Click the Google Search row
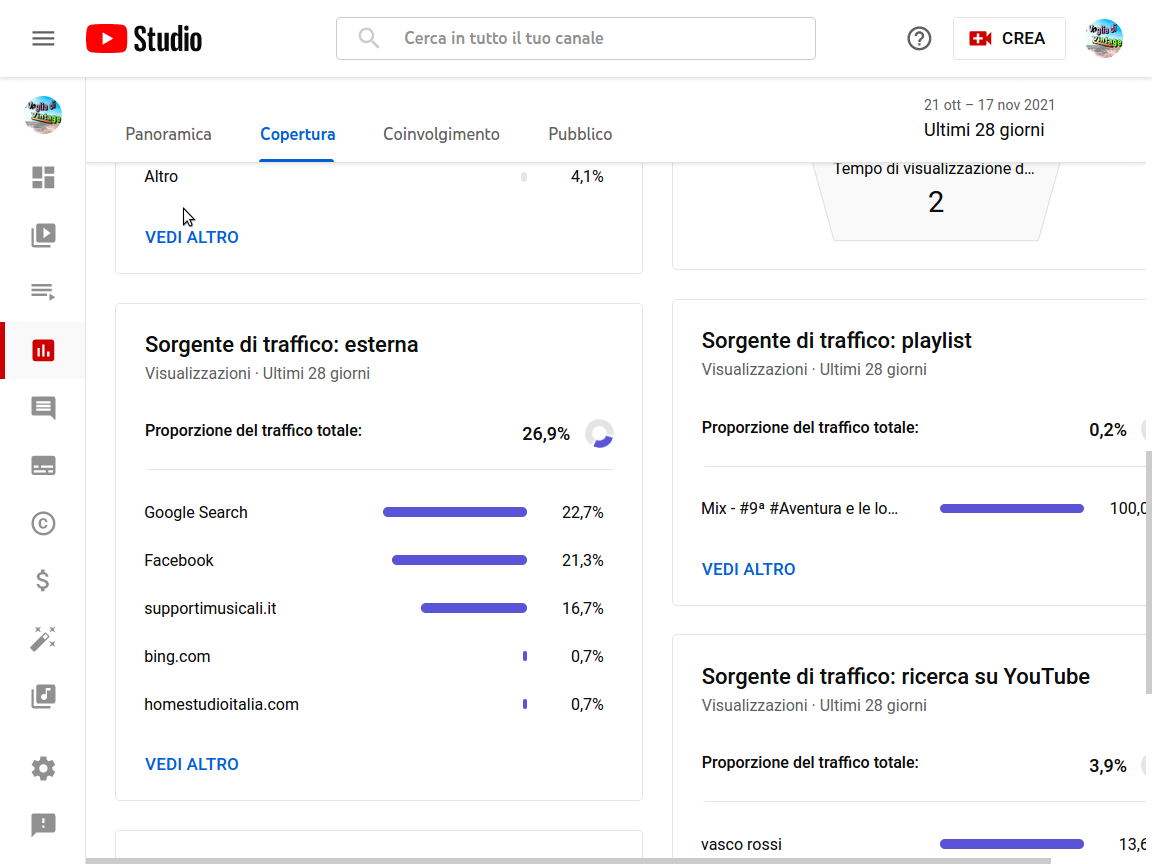The height and width of the screenshot is (864, 1152). click(379, 512)
